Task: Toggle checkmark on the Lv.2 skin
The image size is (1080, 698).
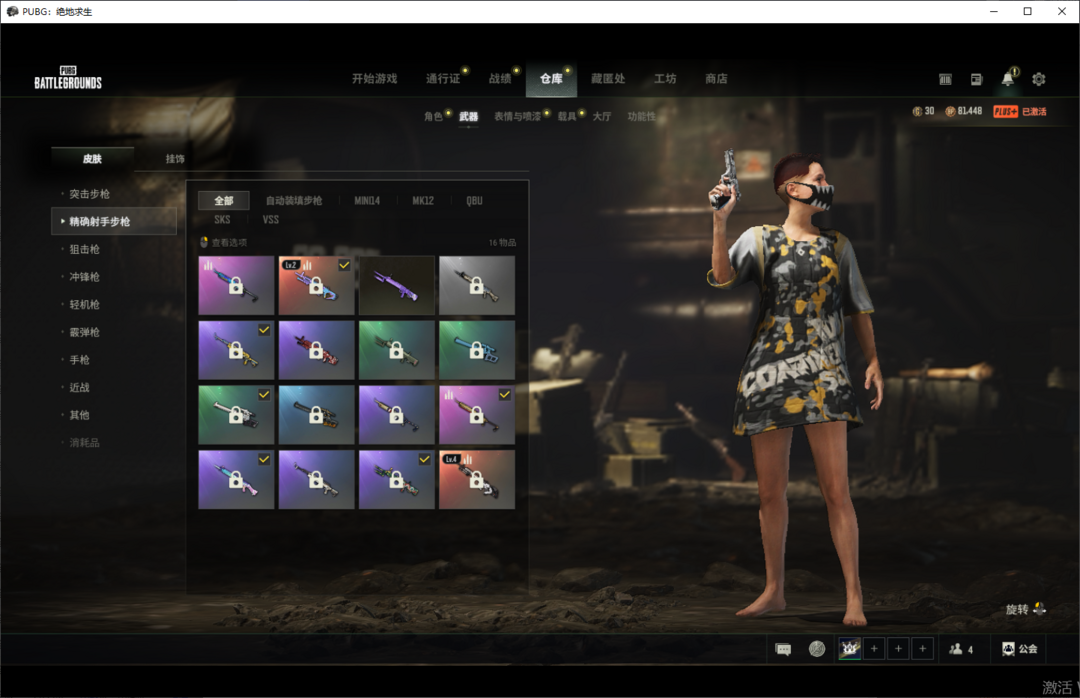Action: 344,265
